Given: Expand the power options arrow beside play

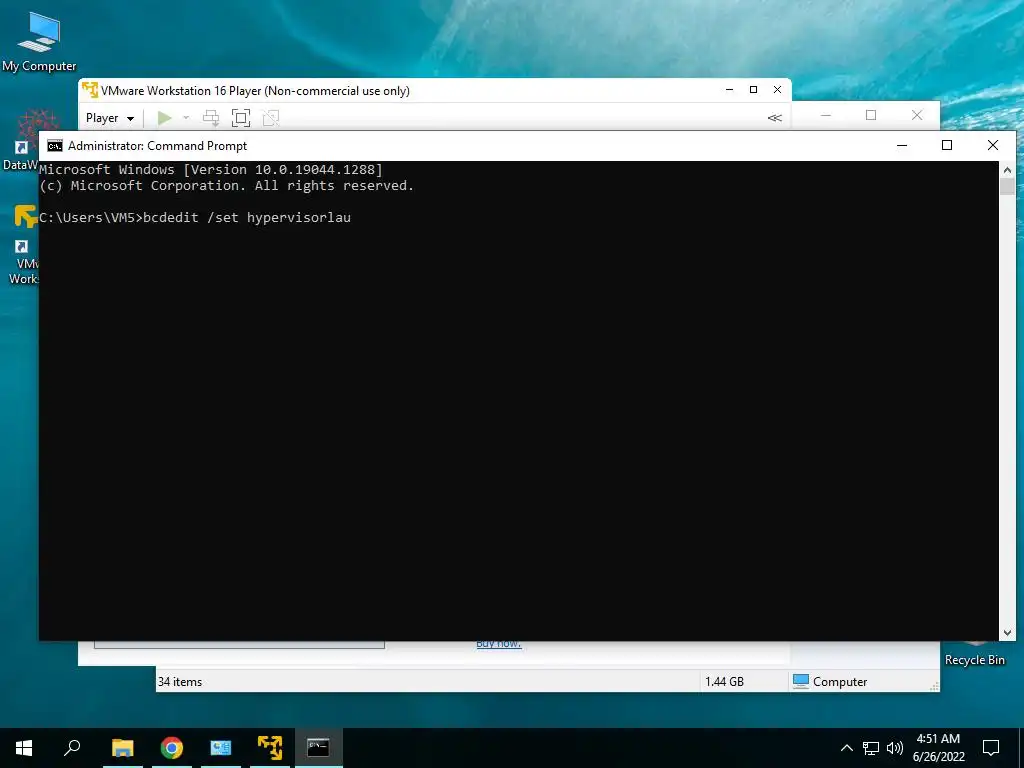Looking at the screenshot, I should (186, 118).
